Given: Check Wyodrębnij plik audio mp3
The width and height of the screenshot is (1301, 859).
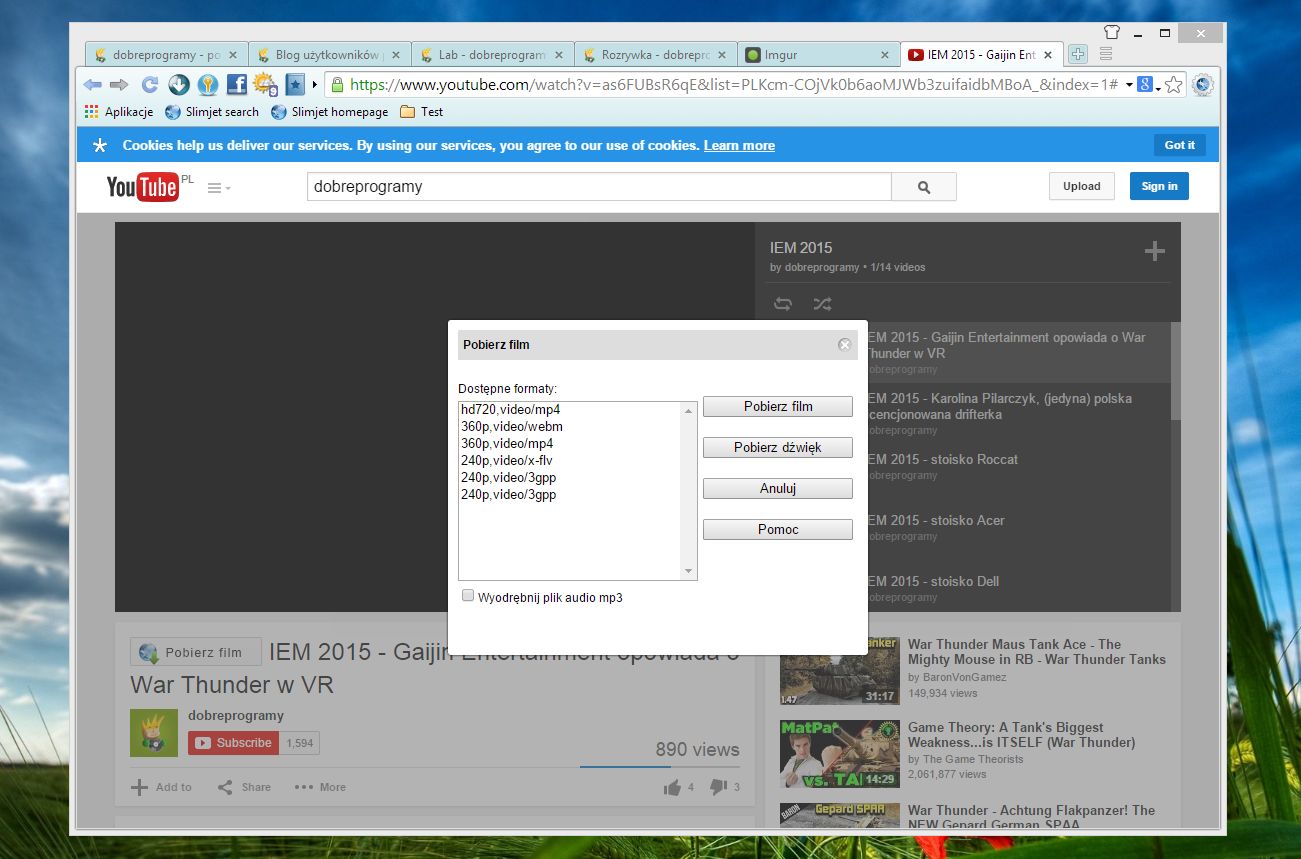Looking at the screenshot, I should point(468,596).
